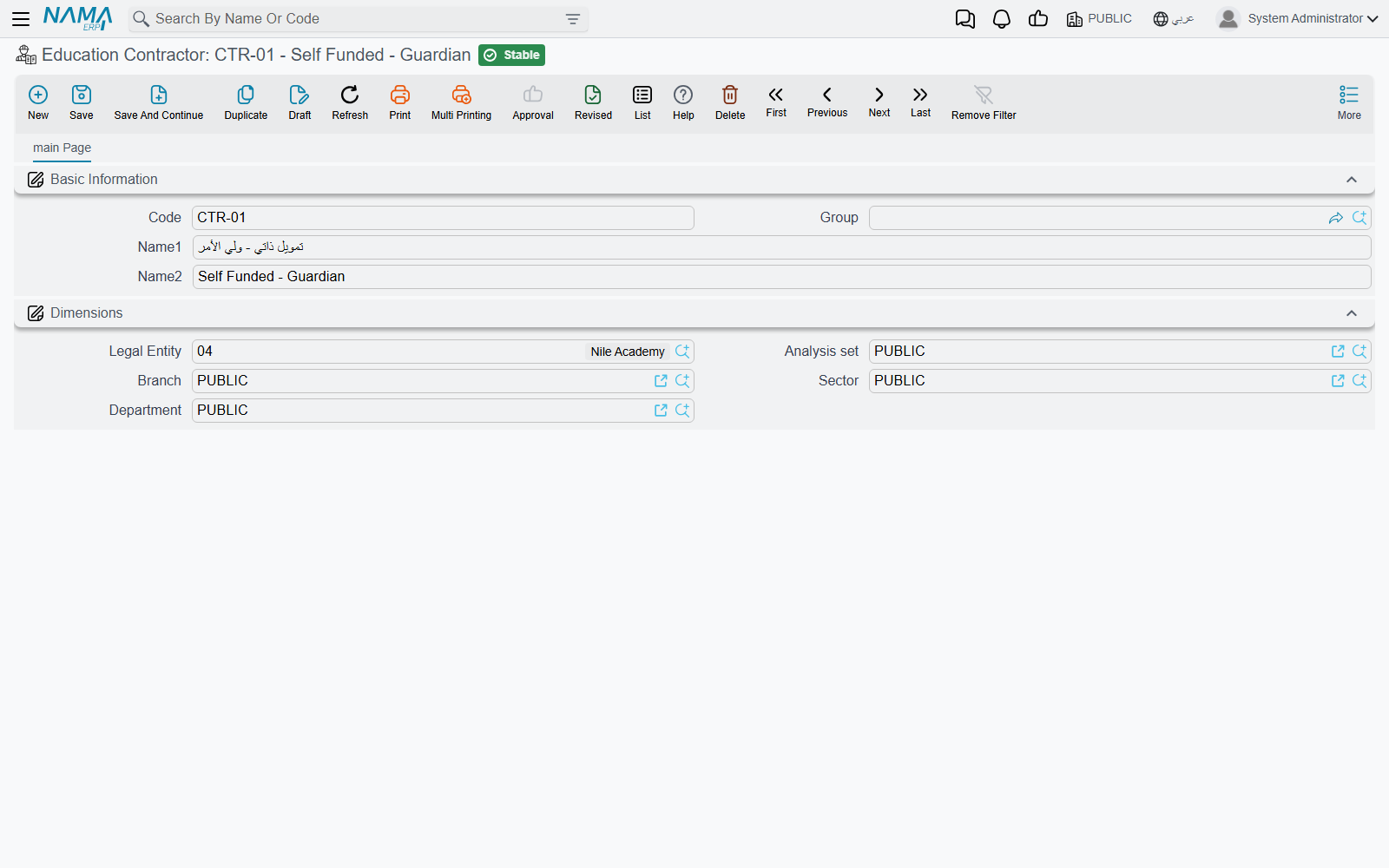Click the Name2 input field
This screenshot has height=868, width=1389.
click(x=781, y=277)
